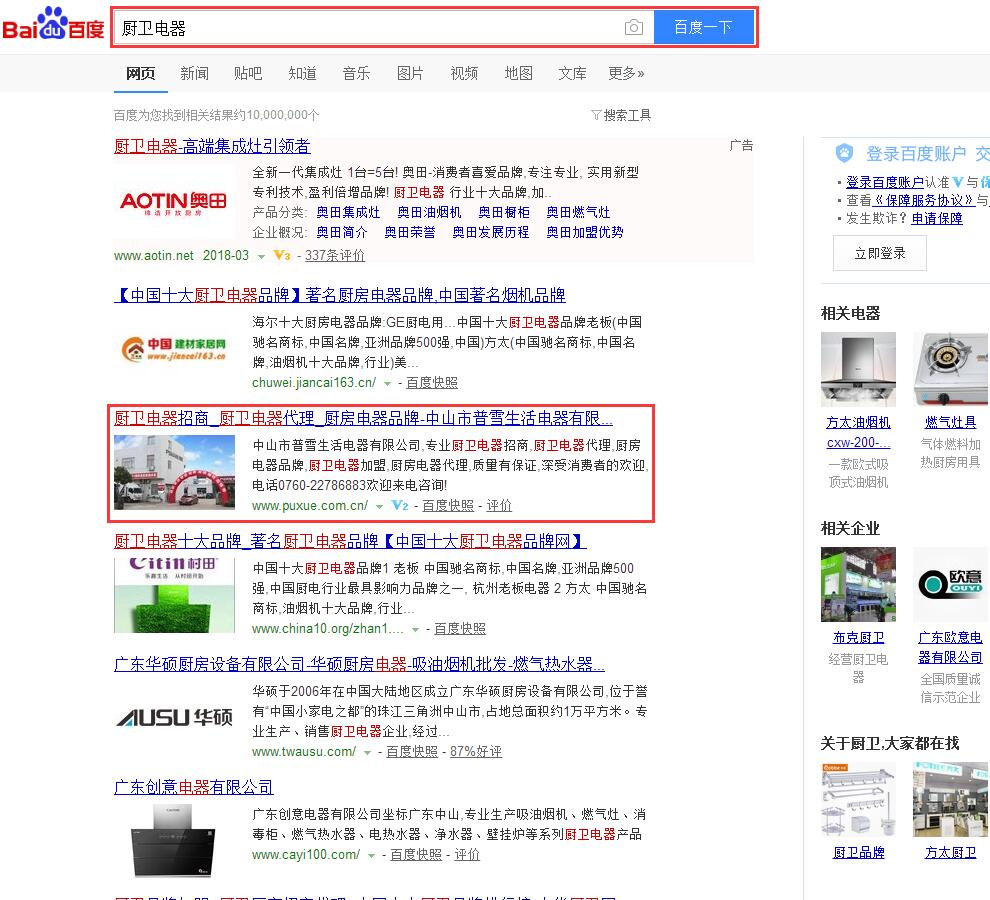This screenshot has width=990, height=900.
Task: Expand dropdown arrow next to www.twausu.com
Action: (x=367, y=752)
